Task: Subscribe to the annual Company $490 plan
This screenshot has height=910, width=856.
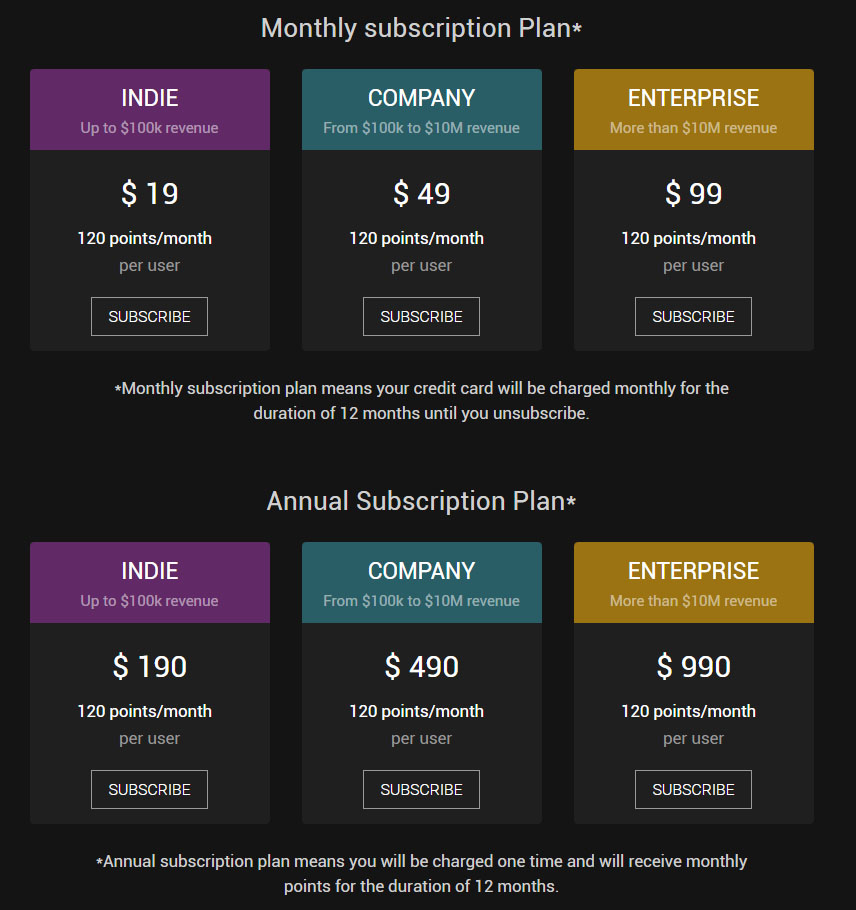Action: click(421, 789)
